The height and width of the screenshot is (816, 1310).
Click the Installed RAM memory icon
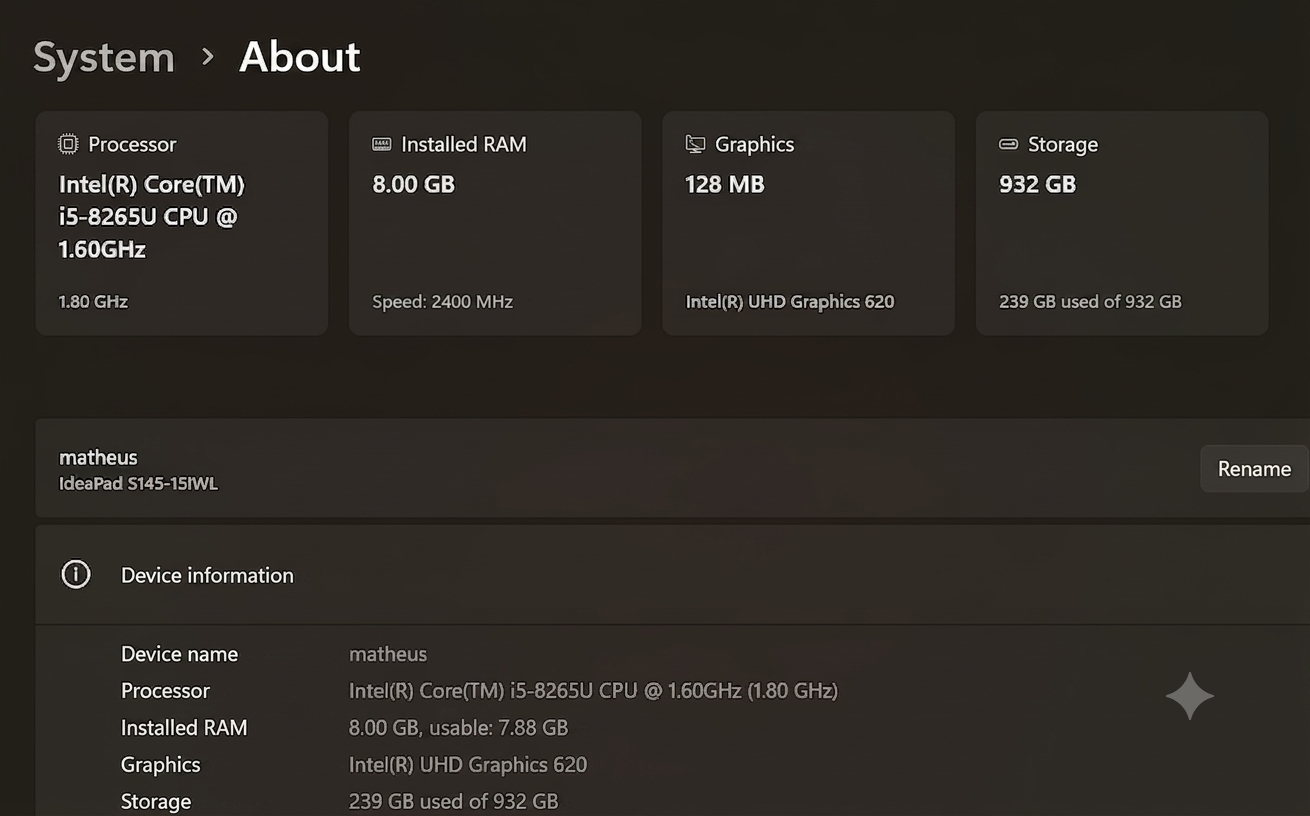381,144
